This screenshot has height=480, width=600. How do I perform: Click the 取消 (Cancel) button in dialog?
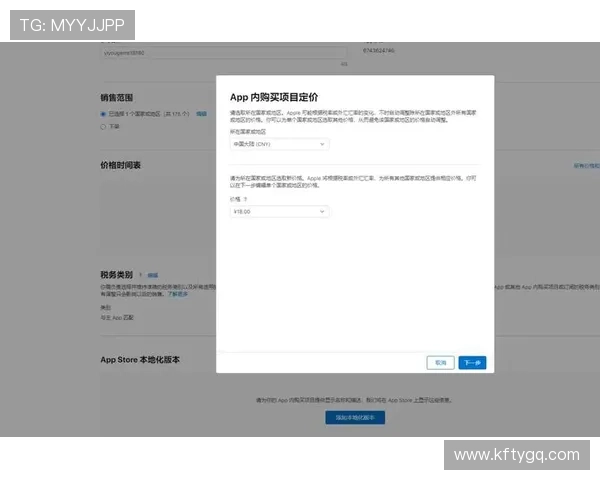click(440, 362)
